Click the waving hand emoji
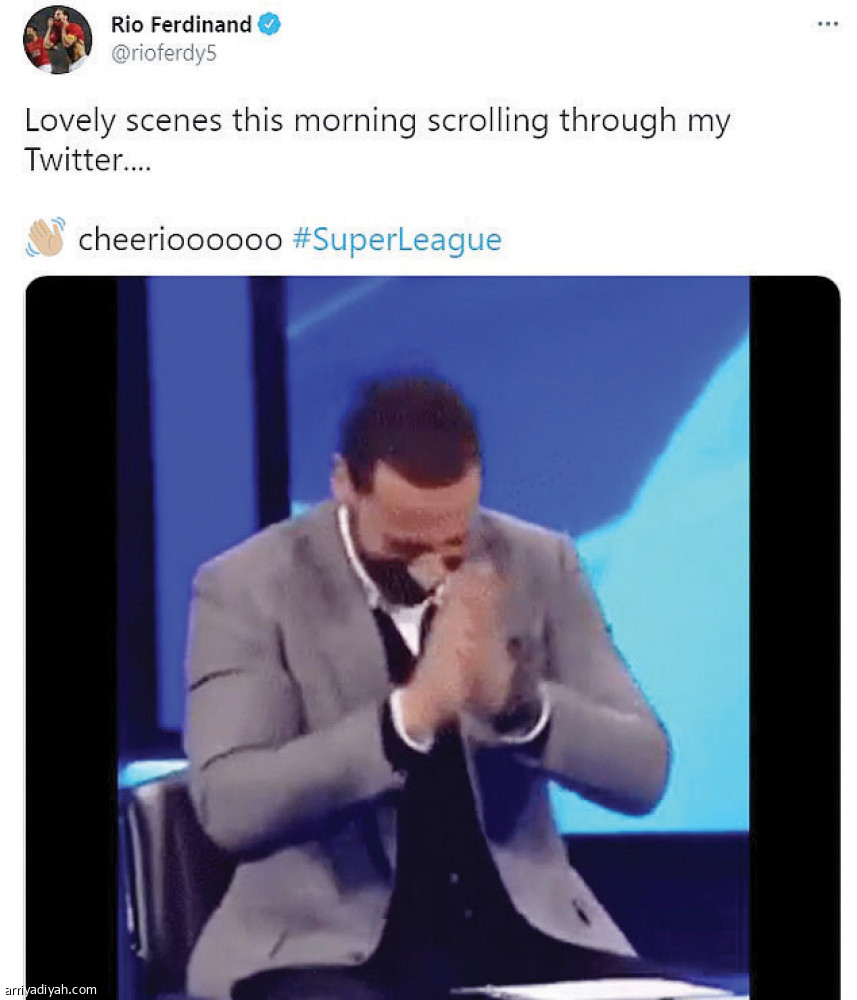Image resolution: width=857 pixels, height=1000 pixels. (x=45, y=238)
